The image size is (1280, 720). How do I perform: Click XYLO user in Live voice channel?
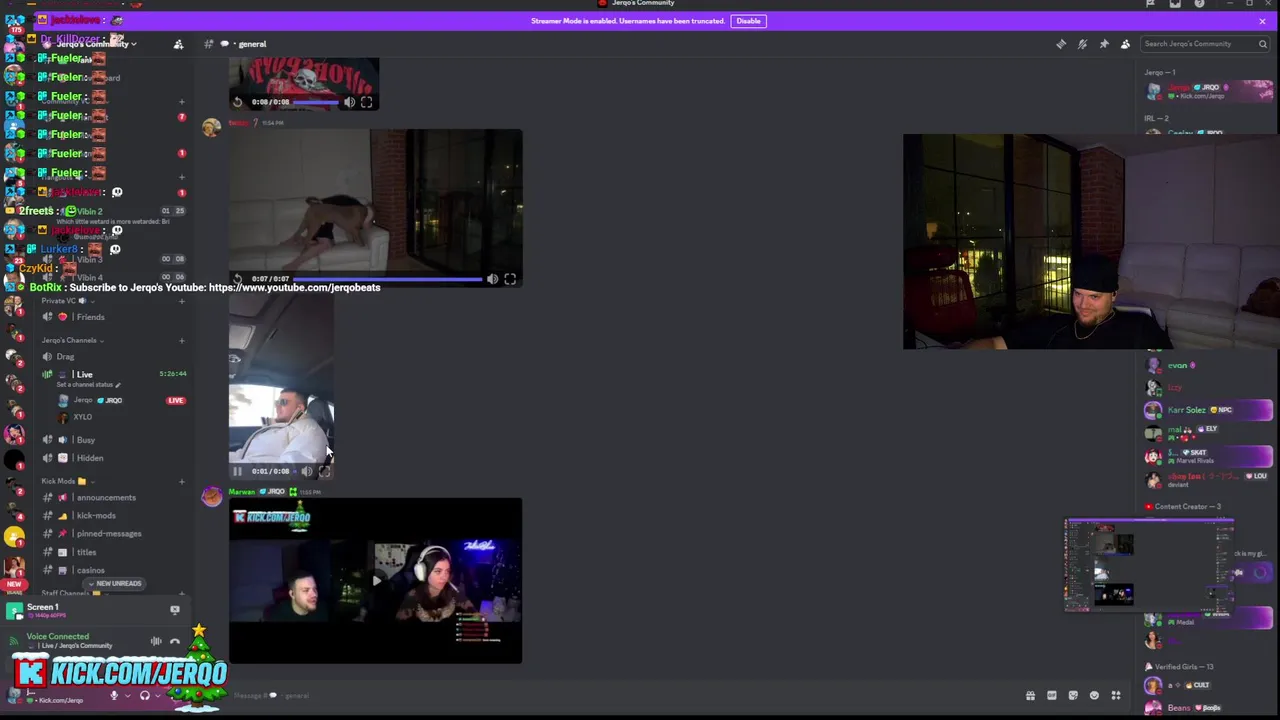82,417
